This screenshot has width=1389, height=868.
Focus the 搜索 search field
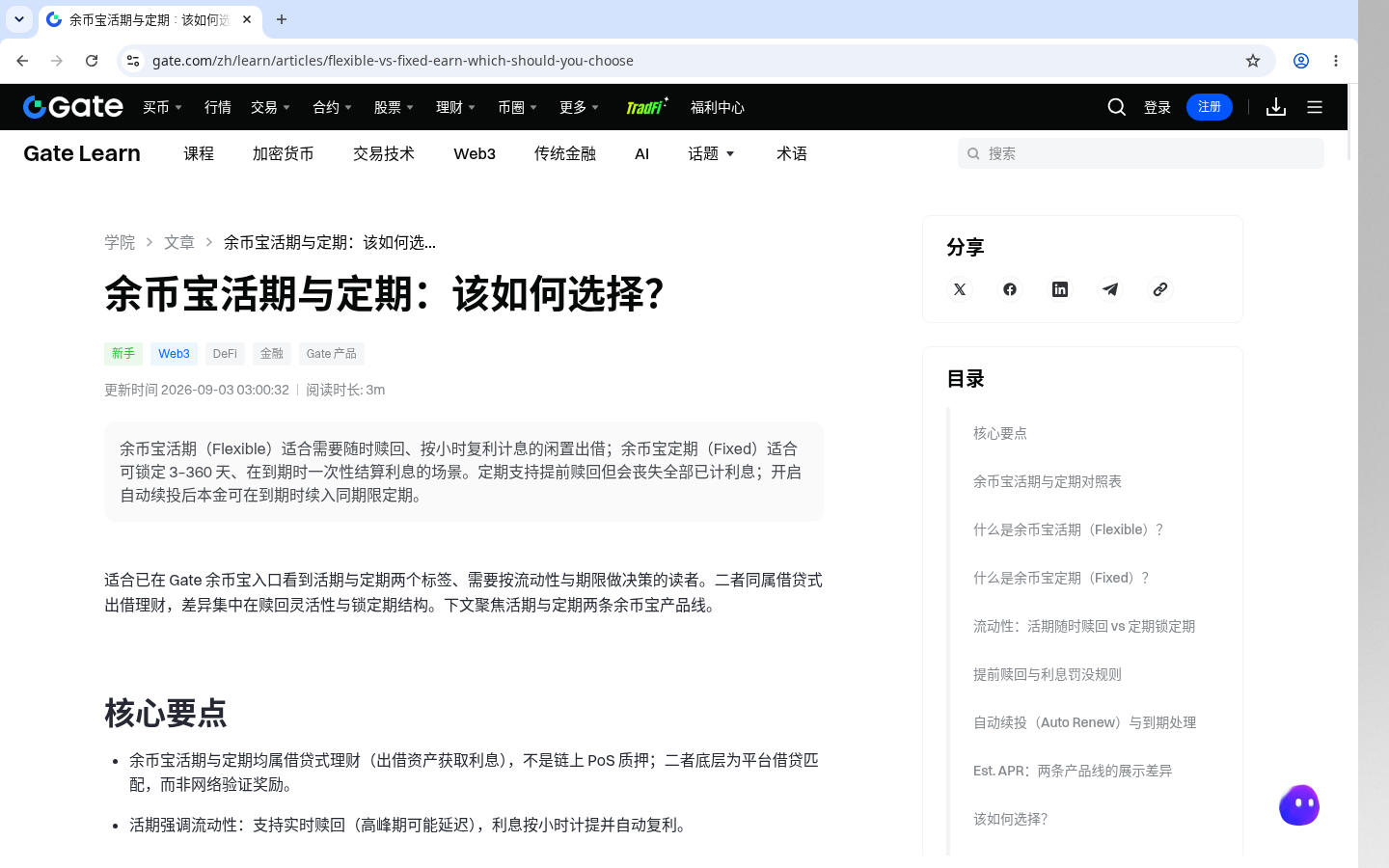pos(1141,153)
